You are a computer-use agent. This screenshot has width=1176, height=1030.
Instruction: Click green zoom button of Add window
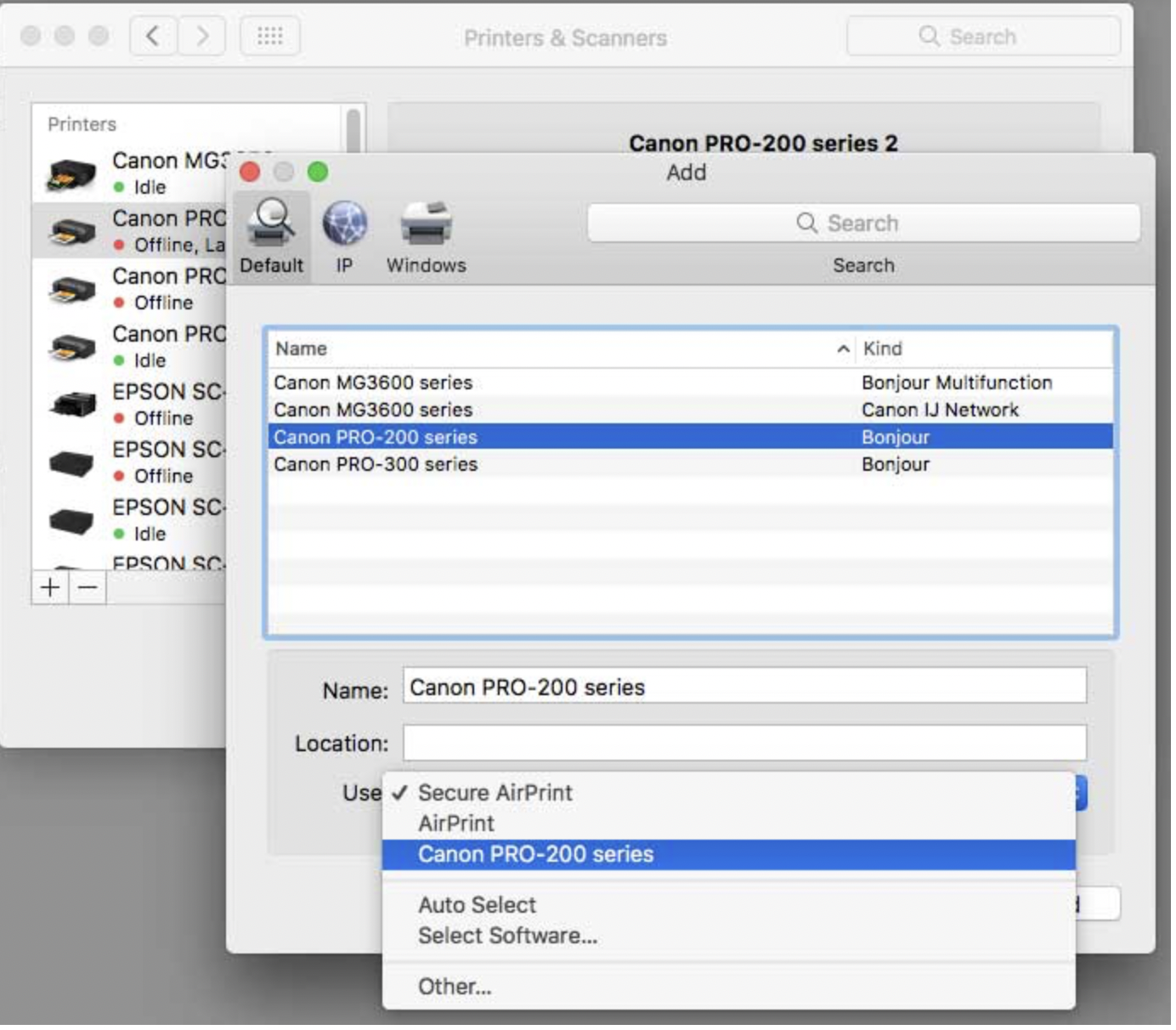(319, 173)
